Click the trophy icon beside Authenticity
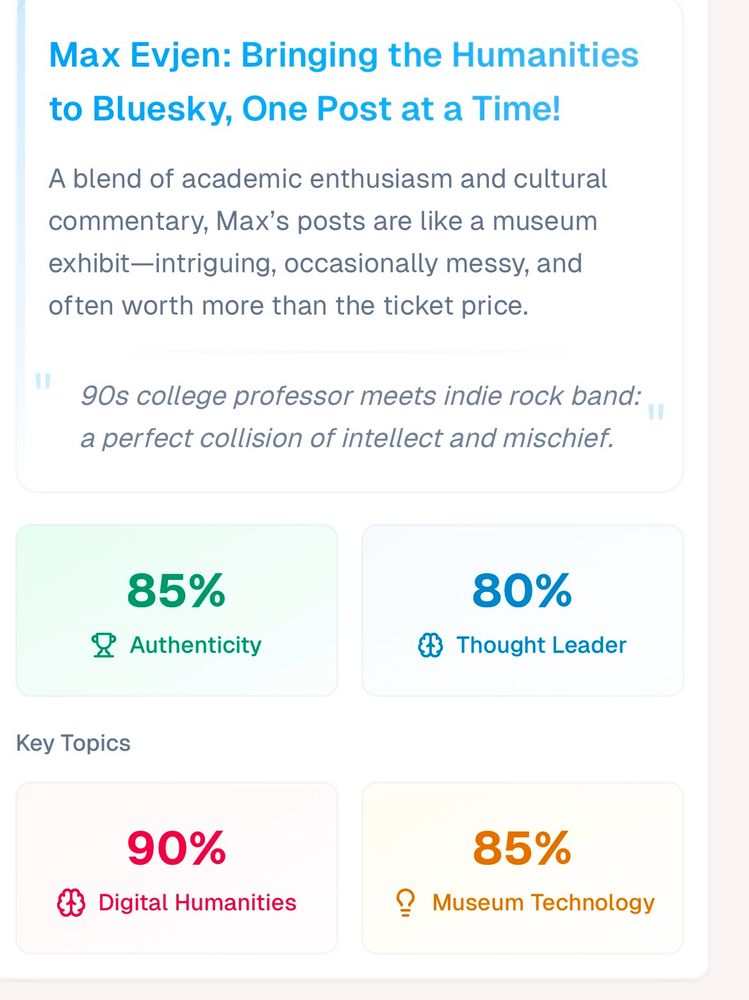This screenshot has width=749, height=1000. tap(103, 646)
